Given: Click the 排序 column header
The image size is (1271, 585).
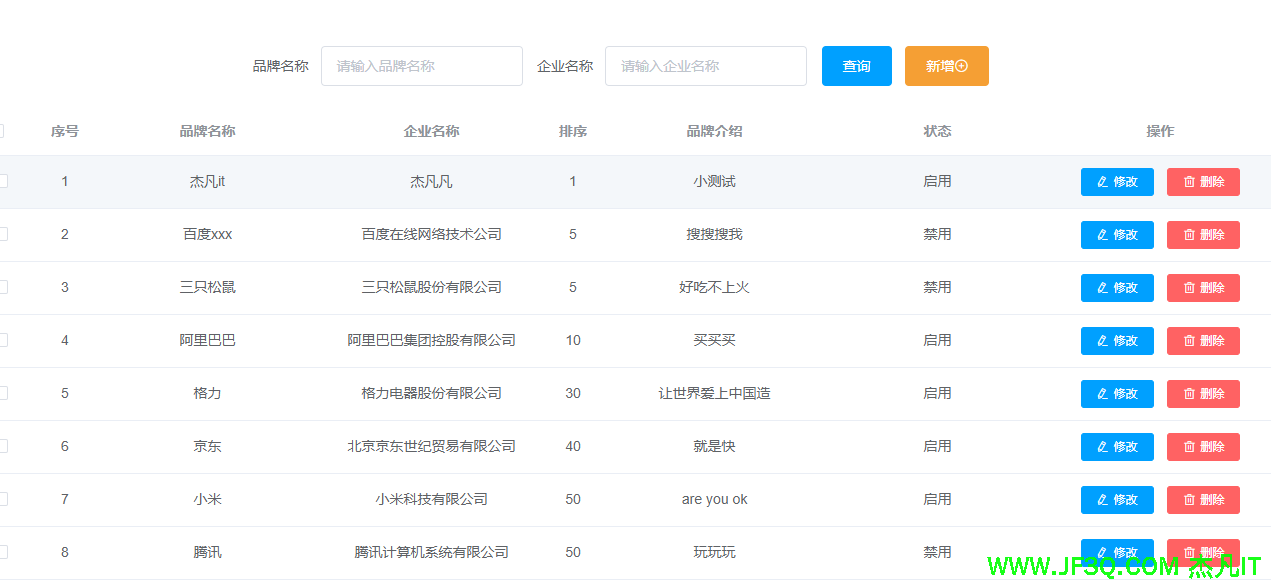Looking at the screenshot, I should tap(573, 131).
